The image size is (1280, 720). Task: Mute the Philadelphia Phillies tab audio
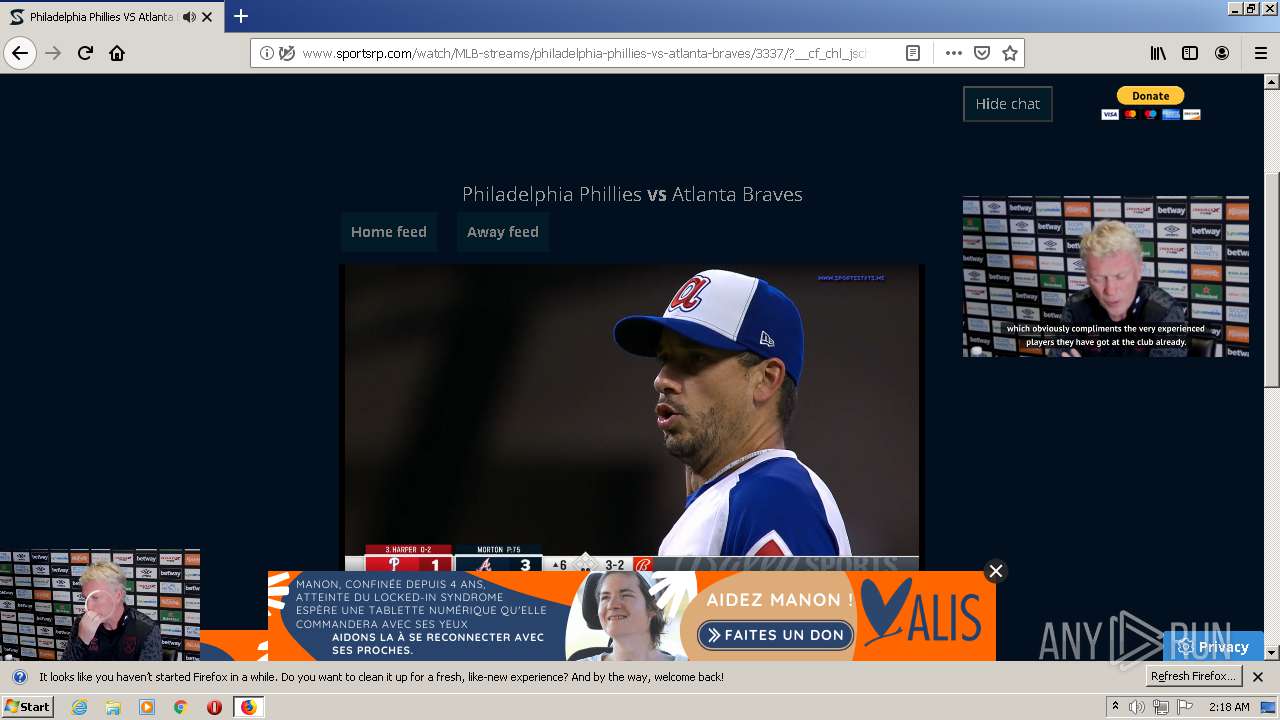(187, 17)
